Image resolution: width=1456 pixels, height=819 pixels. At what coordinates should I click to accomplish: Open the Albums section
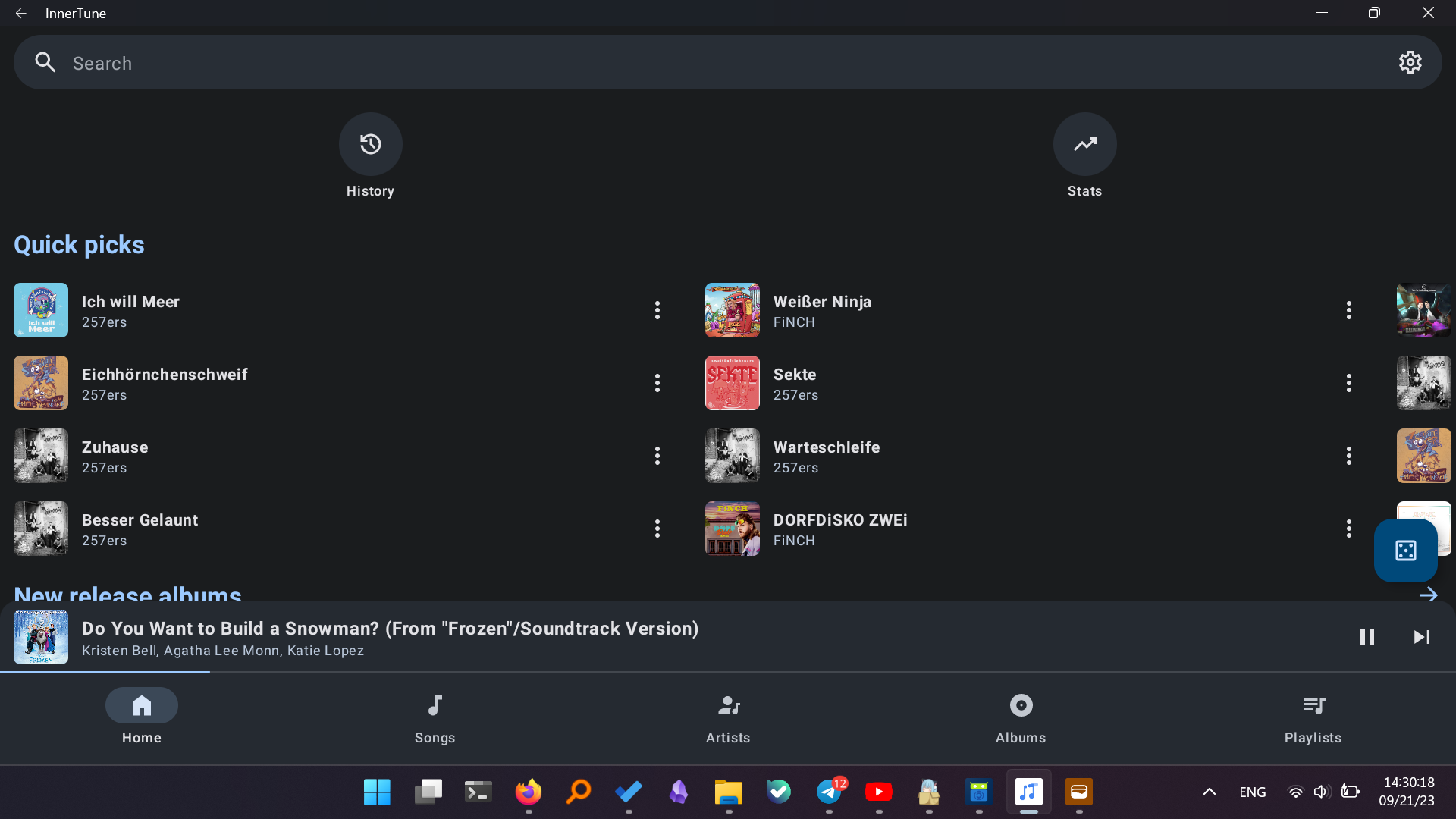tap(1020, 717)
